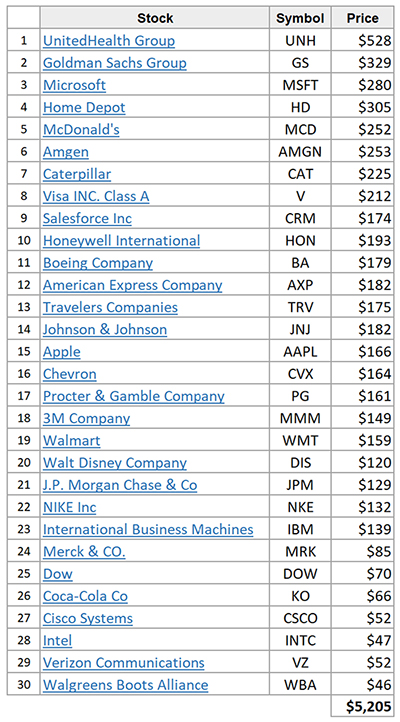Open the UnitedHealth Group link
This screenshot has height=722, width=400.
tap(109, 41)
